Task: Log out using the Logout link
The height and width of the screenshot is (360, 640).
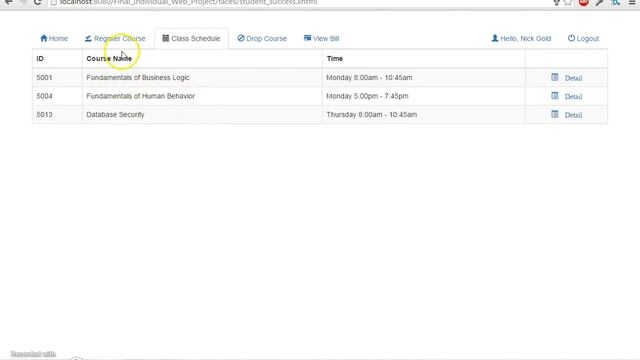Action: 583,38
